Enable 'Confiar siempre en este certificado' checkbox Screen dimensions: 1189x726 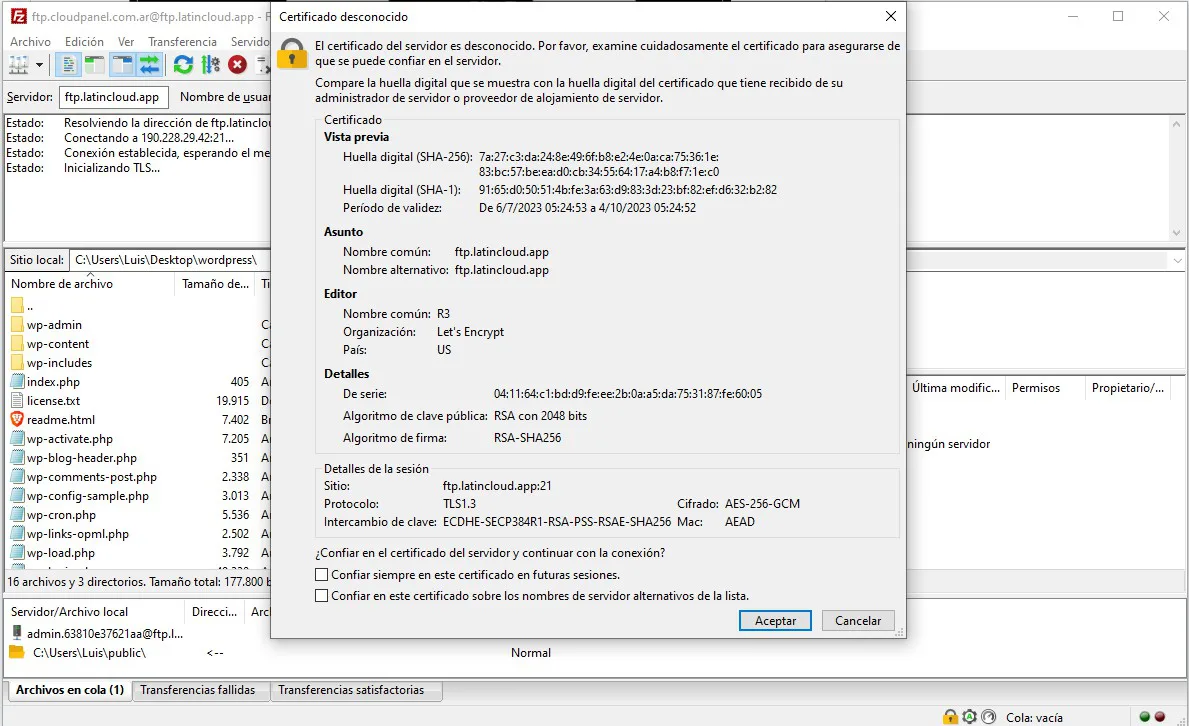coord(322,575)
